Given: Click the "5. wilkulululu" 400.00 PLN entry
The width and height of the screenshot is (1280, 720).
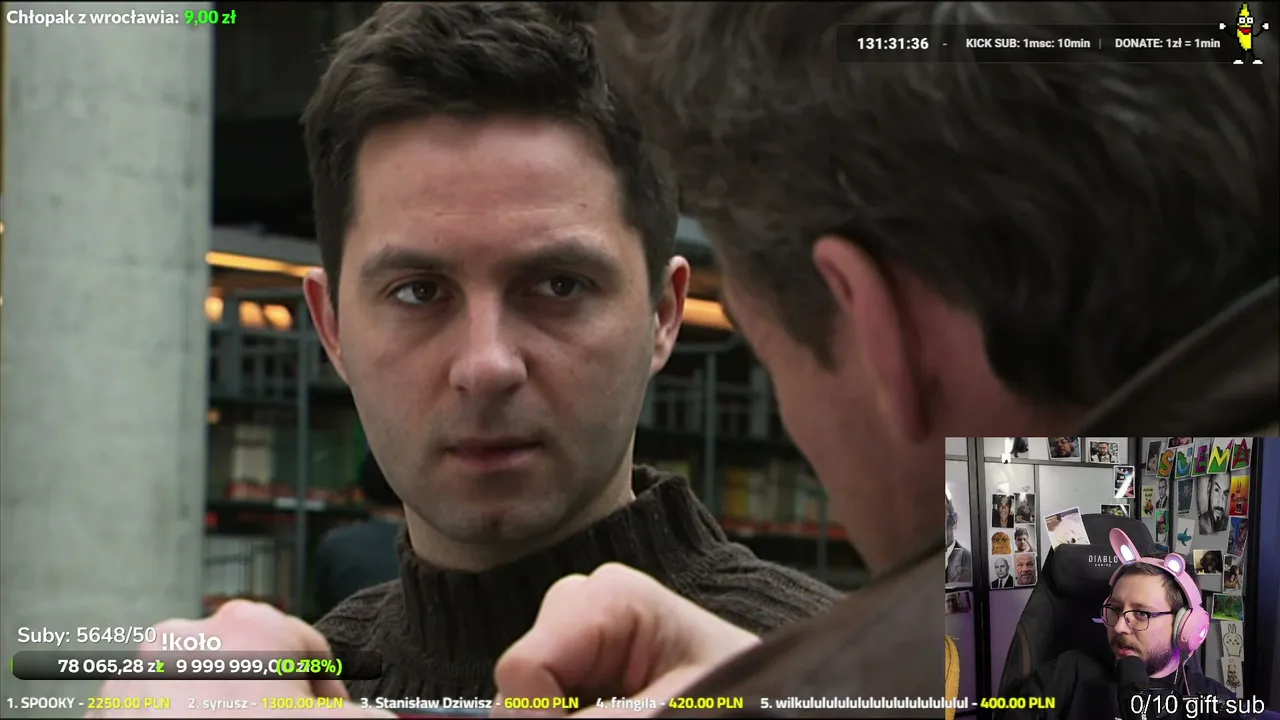Looking at the screenshot, I should [x=907, y=703].
